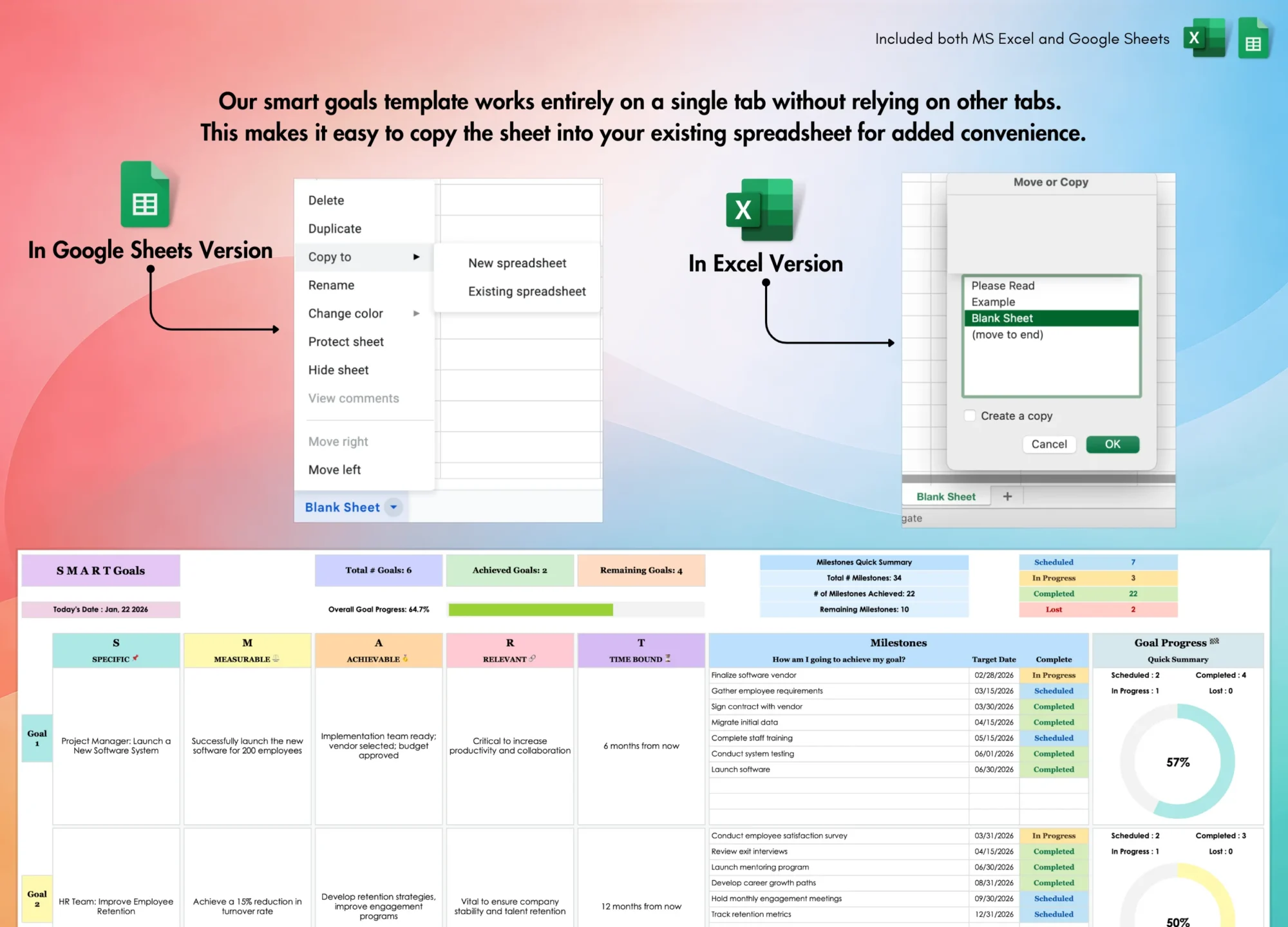Image resolution: width=1288 pixels, height=927 pixels.
Task: Enable the Create a copy checkbox
Action: (x=970, y=415)
